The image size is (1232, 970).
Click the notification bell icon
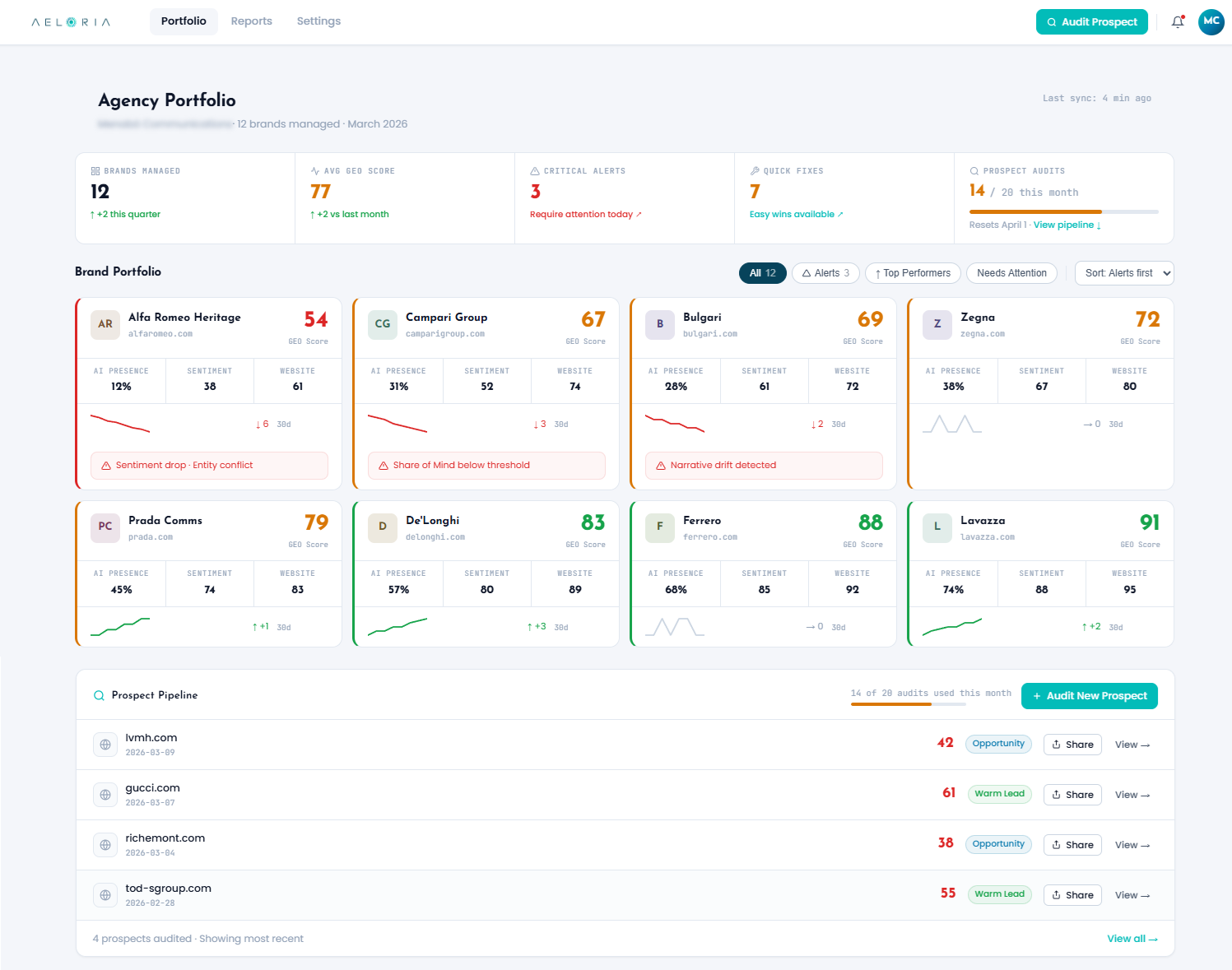point(1177,22)
